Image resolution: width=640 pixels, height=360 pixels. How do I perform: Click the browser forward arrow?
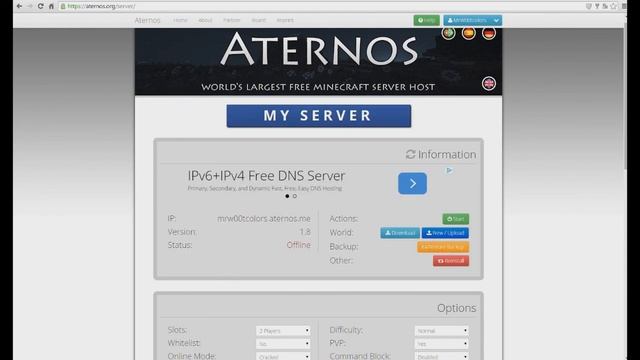(x=30, y=6)
